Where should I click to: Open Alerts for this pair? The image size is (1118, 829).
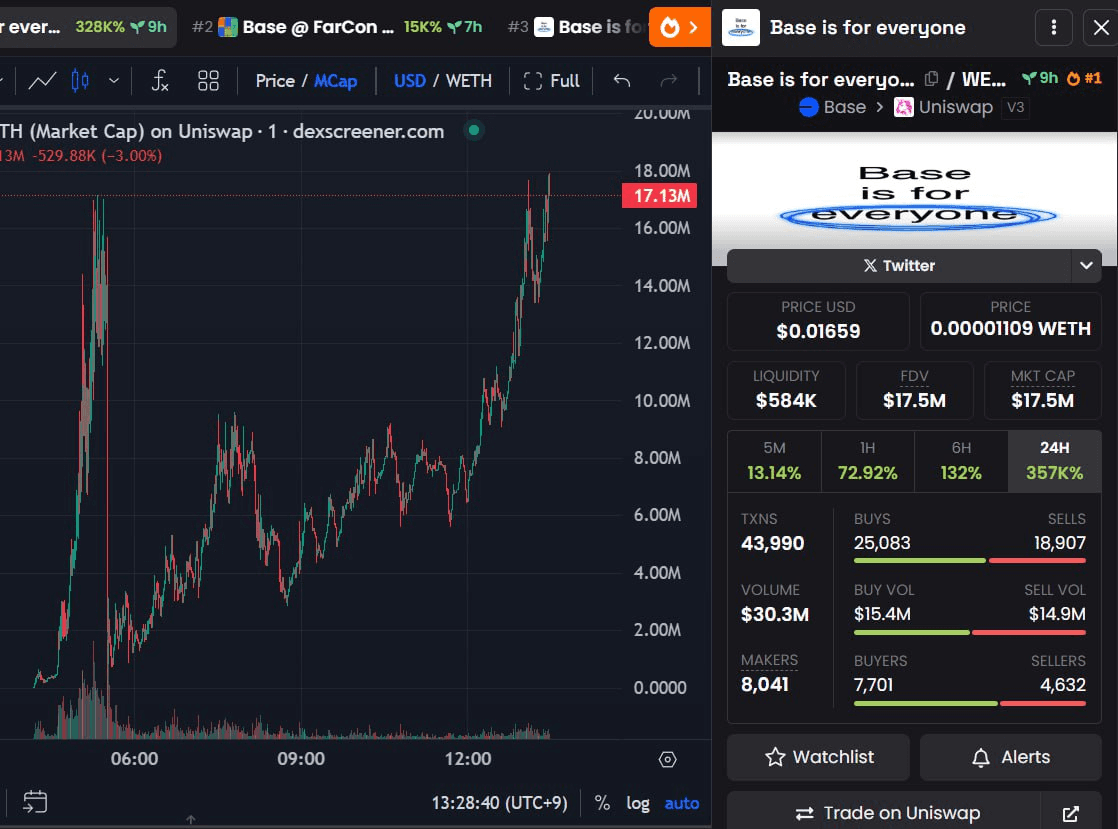[x=1011, y=757]
